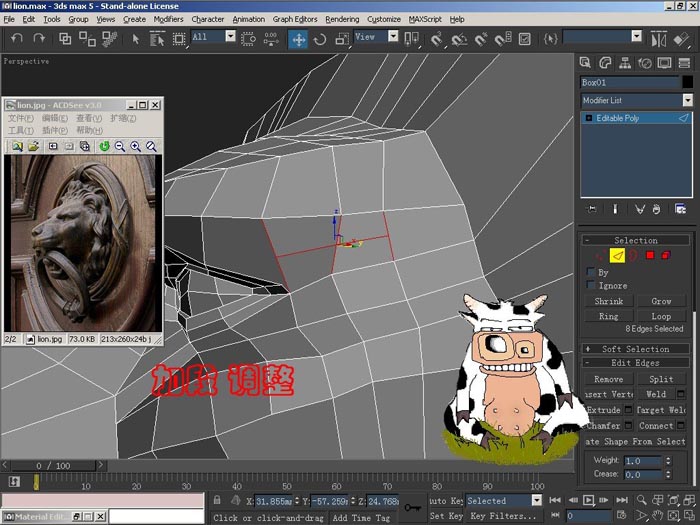Toggle the Auto Key button

pos(446,501)
